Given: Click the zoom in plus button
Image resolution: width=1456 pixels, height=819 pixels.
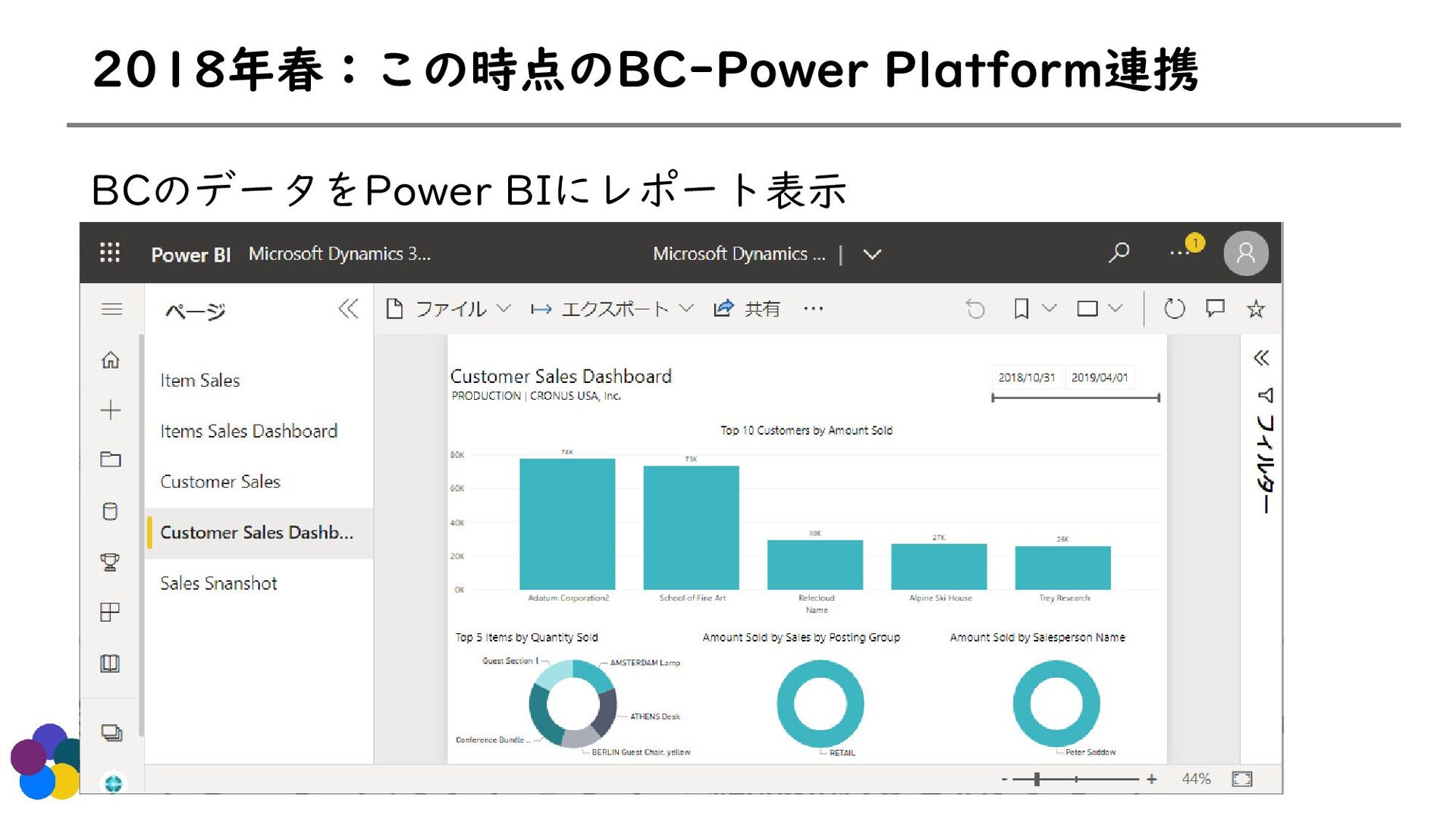Looking at the screenshot, I should click(1151, 780).
